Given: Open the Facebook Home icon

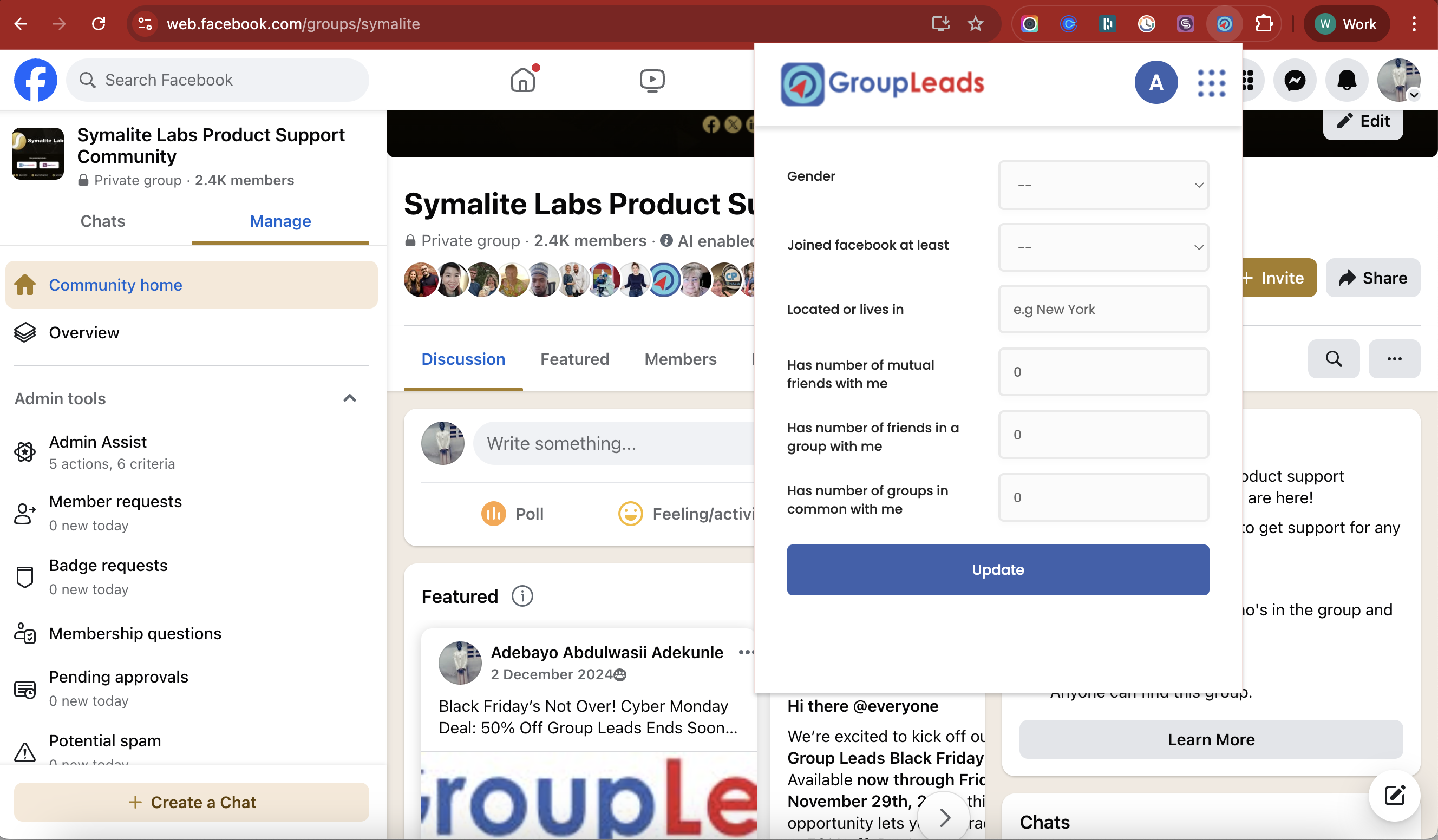Looking at the screenshot, I should [523, 80].
